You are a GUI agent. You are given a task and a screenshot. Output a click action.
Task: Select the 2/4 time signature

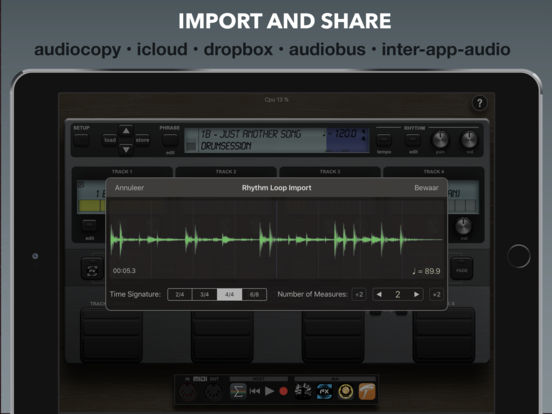coord(180,294)
